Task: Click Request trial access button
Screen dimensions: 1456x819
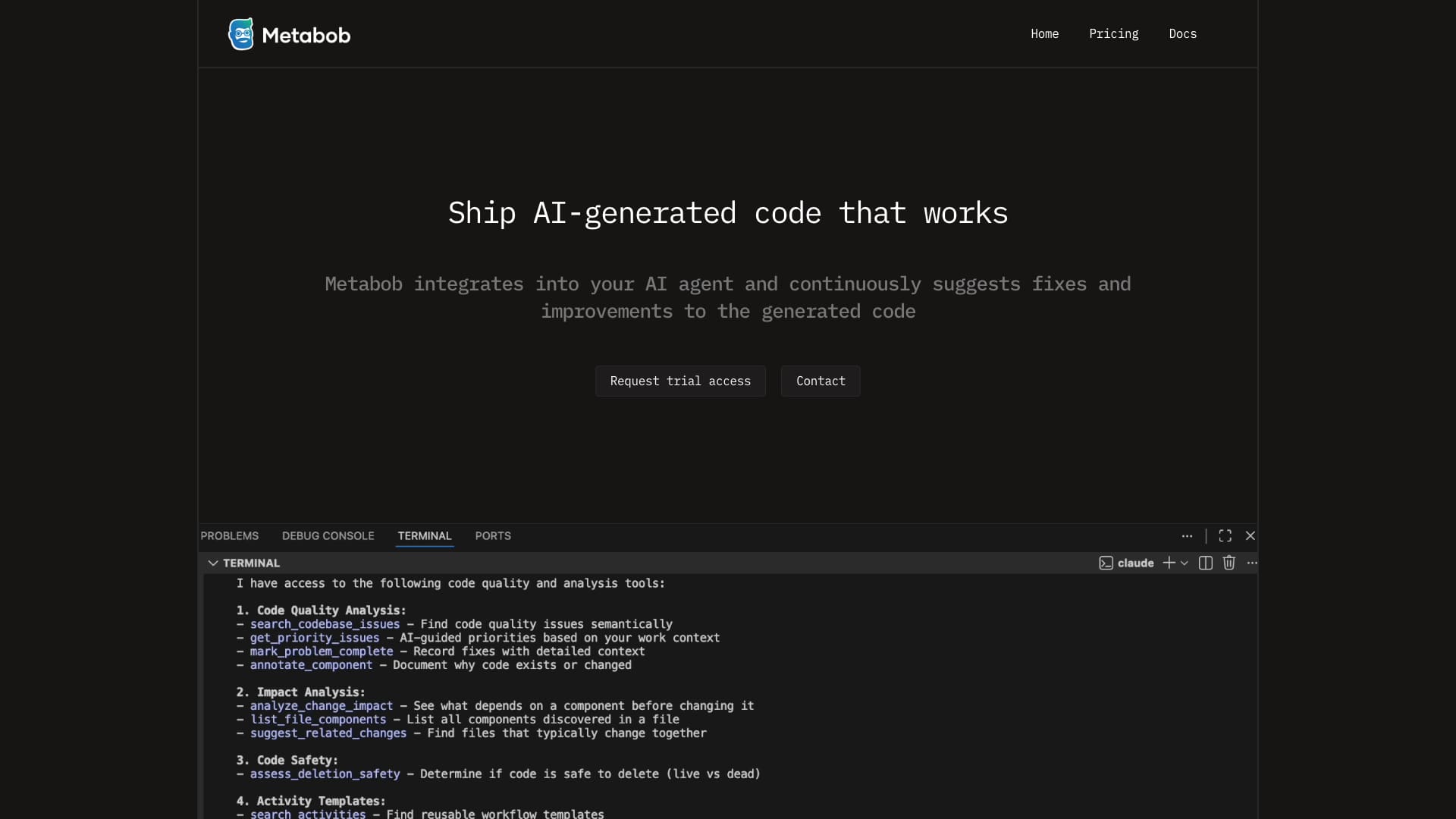Action: [x=680, y=381]
